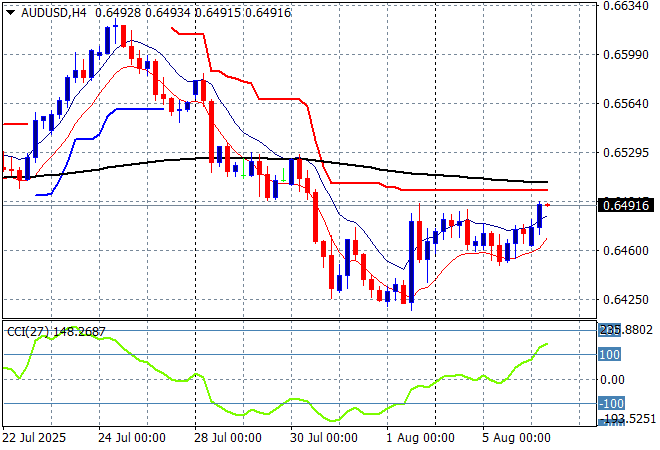Image resolution: width=660 pixels, height=450 pixels.
Task: Click the CCI -100 level label
Action: click(611, 404)
